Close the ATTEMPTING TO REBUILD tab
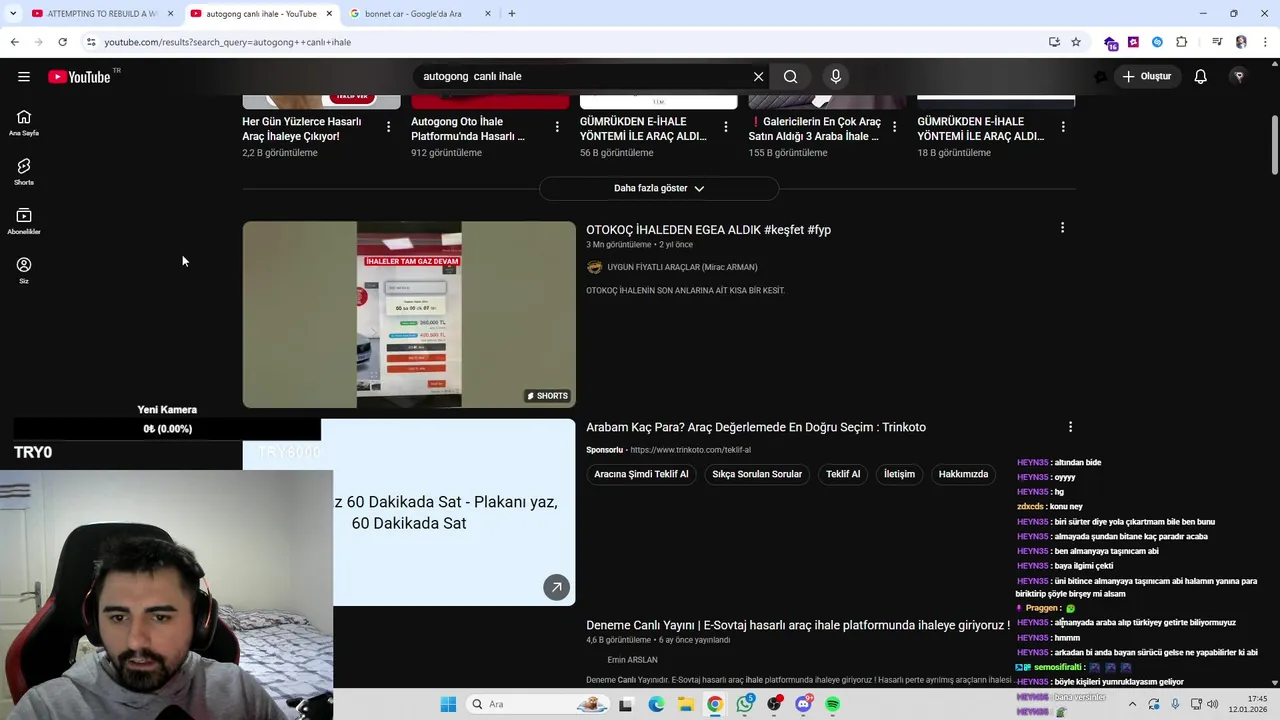Viewport: 1280px width, 720px height. [x=170, y=14]
